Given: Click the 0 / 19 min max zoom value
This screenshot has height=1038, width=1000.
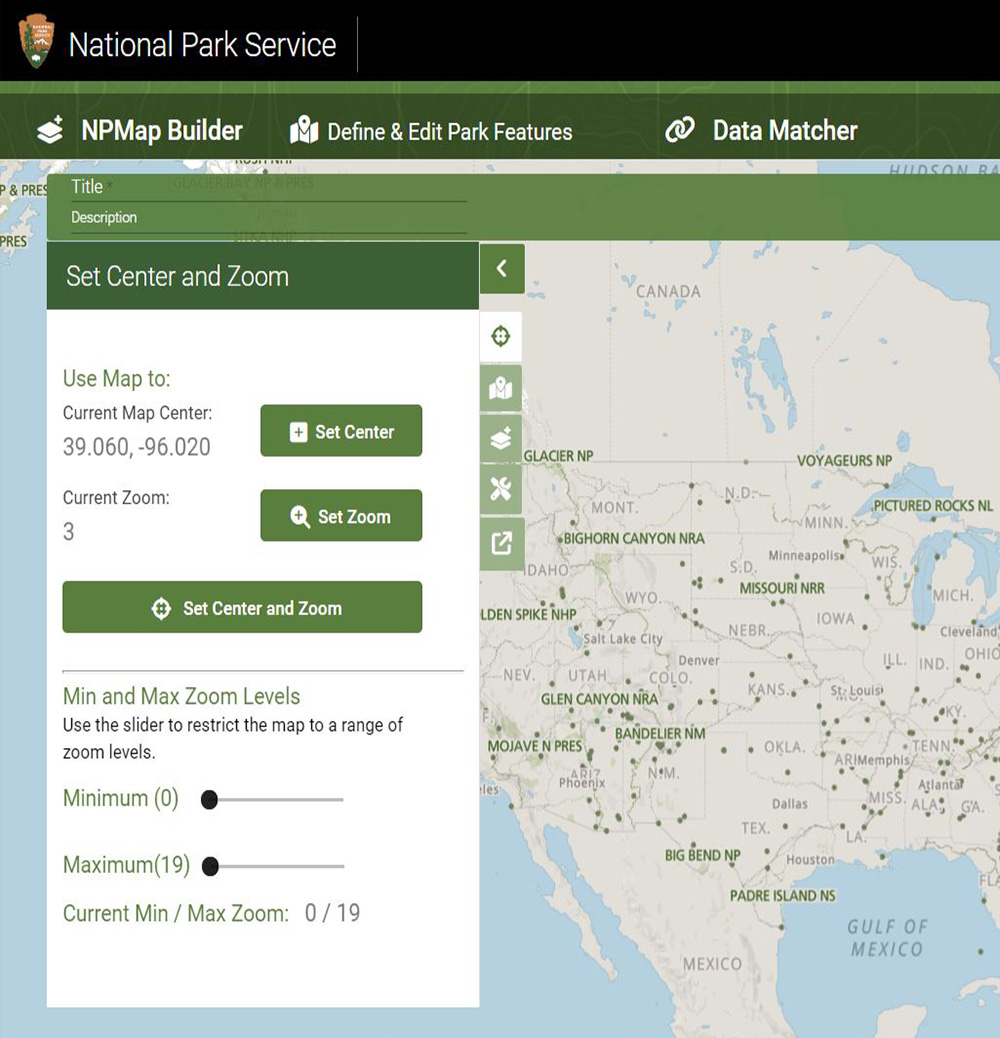Looking at the screenshot, I should pos(332,913).
